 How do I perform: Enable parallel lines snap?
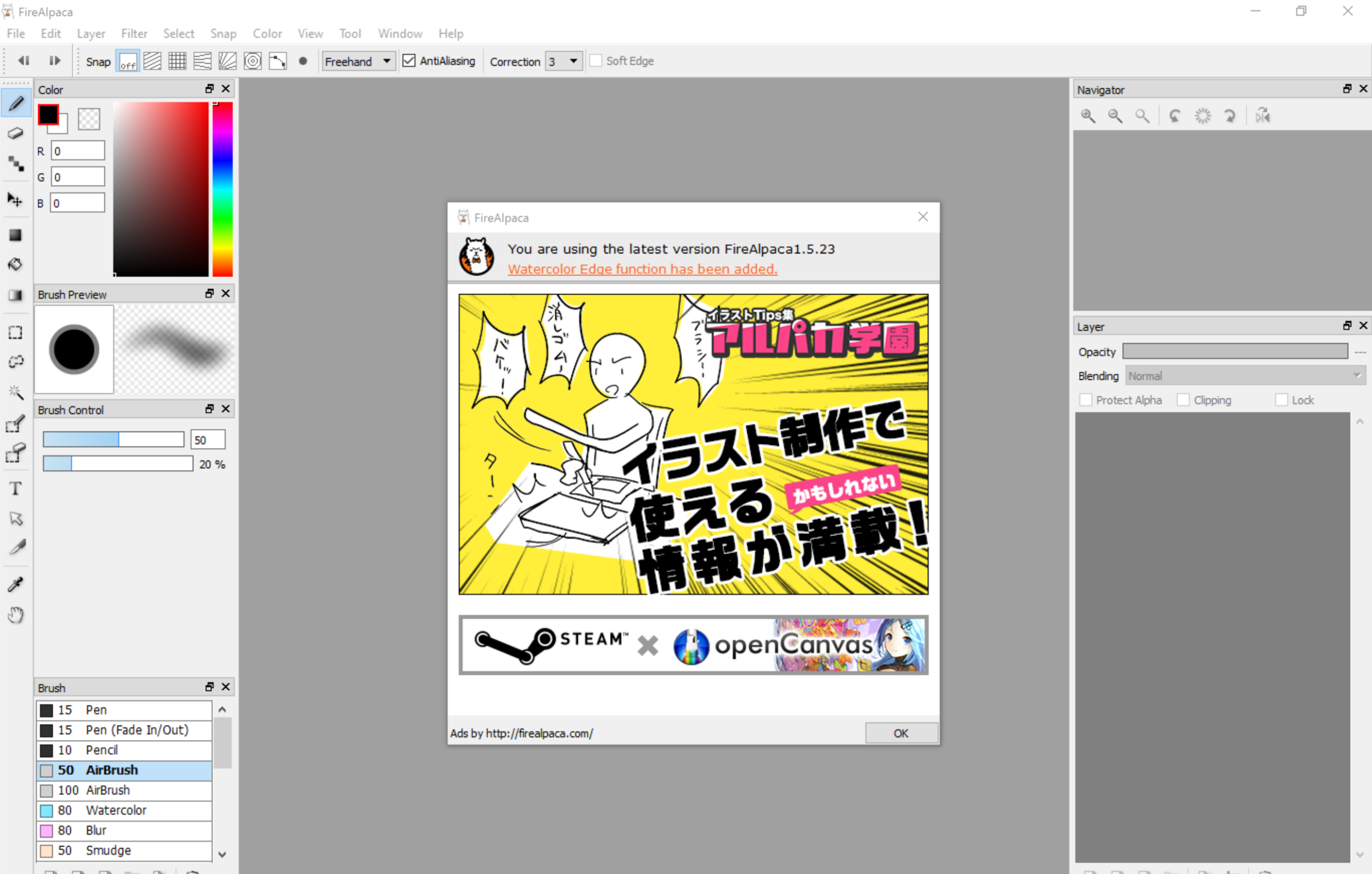[152, 61]
